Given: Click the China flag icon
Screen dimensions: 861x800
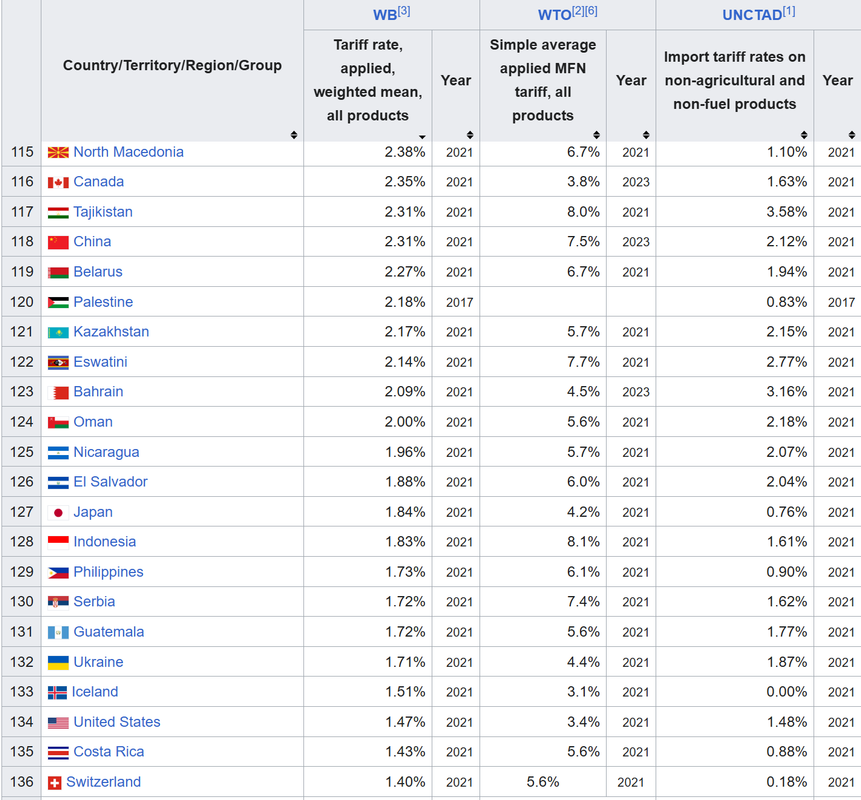Looking at the screenshot, I should (x=58, y=242).
